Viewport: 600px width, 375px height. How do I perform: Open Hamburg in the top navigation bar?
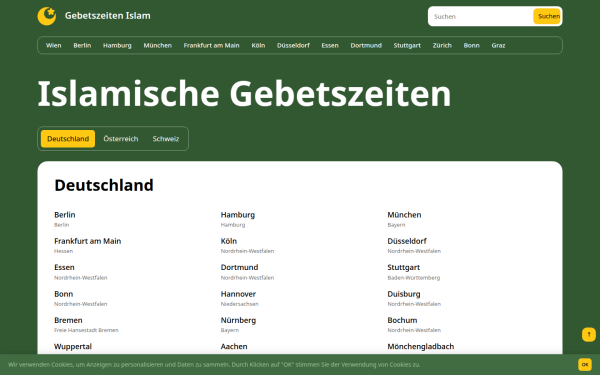pos(117,45)
